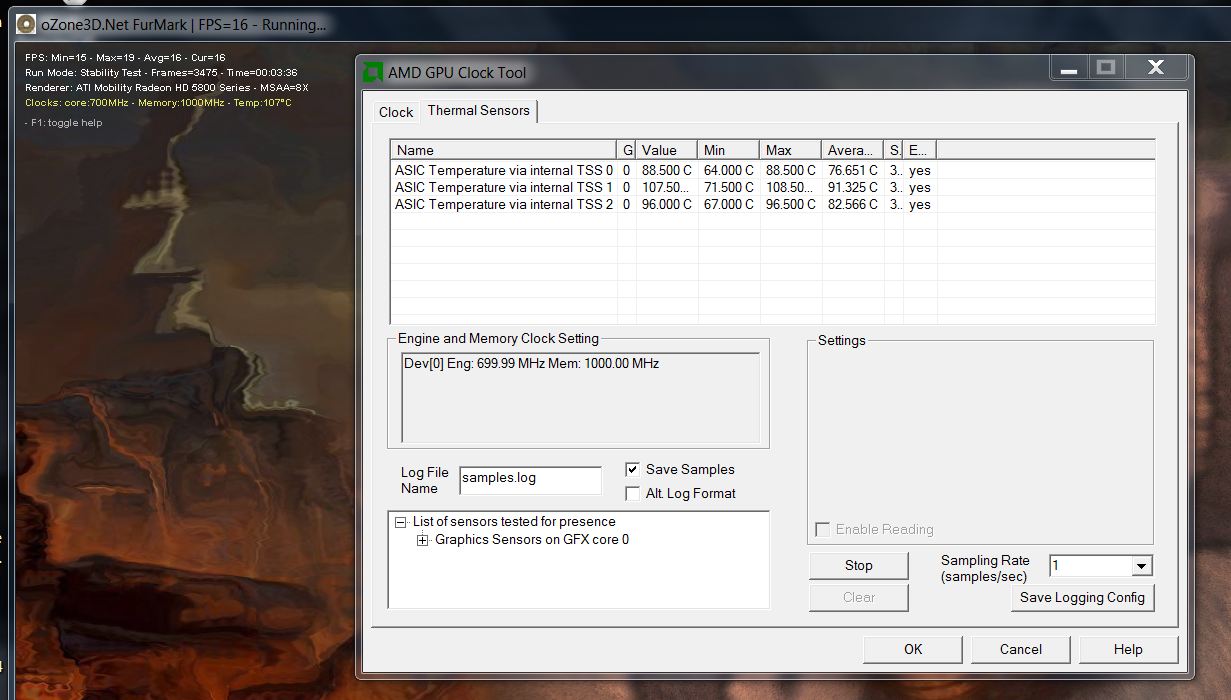
Task: Click the 71.500 C min cell of TSS 1
Action: click(x=729, y=187)
